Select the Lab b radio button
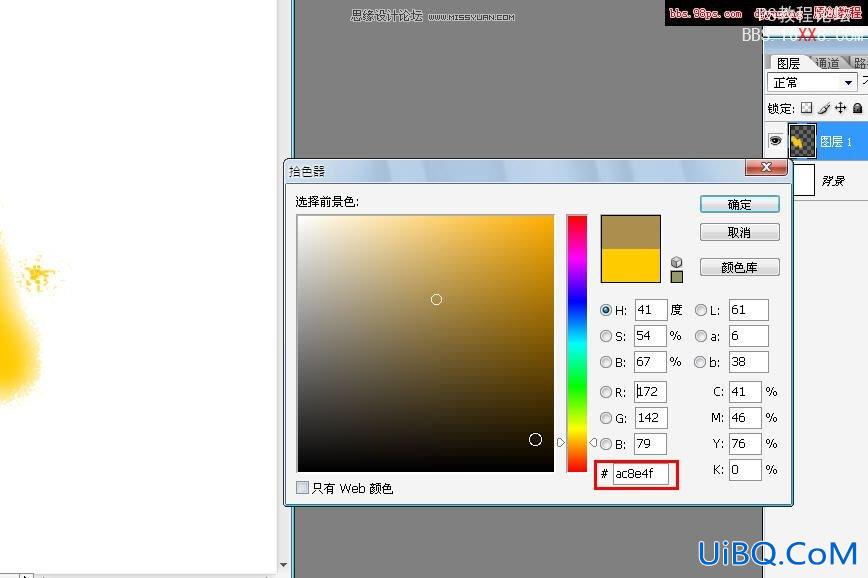This screenshot has height=578, width=868. [x=700, y=362]
